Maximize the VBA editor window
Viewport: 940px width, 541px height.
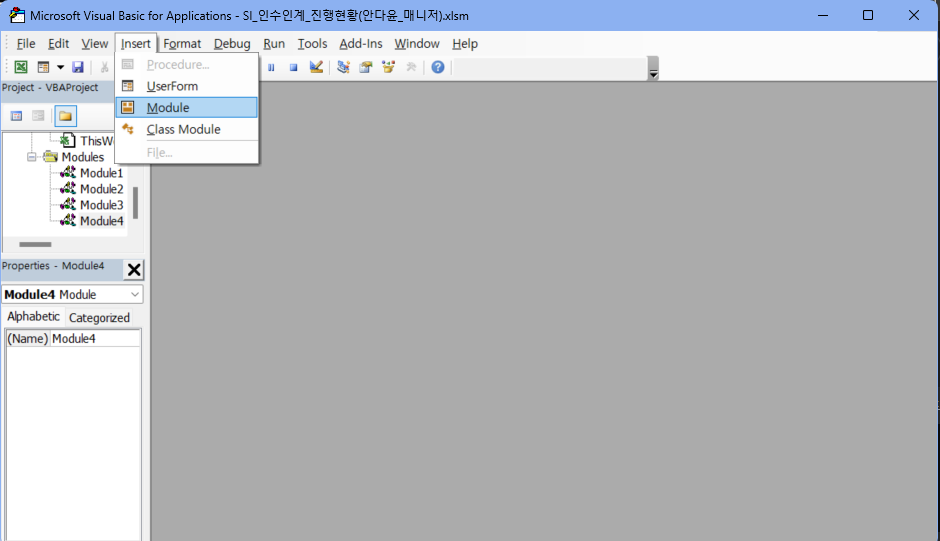(867, 15)
